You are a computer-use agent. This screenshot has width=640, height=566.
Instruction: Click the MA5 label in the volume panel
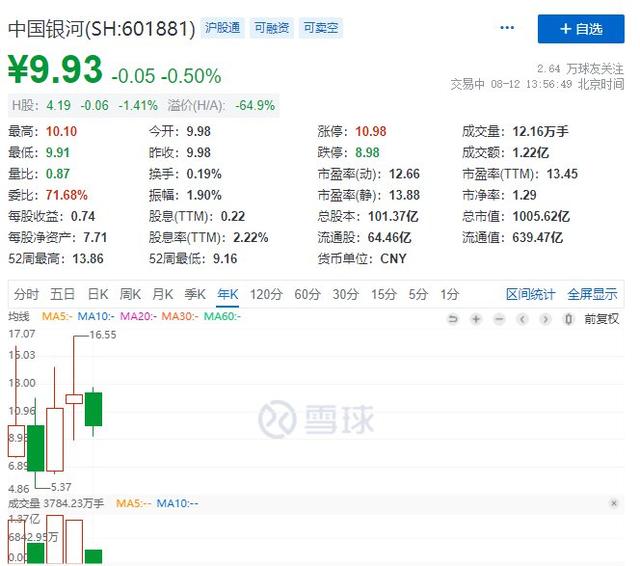pyautogui.click(x=133, y=503)
